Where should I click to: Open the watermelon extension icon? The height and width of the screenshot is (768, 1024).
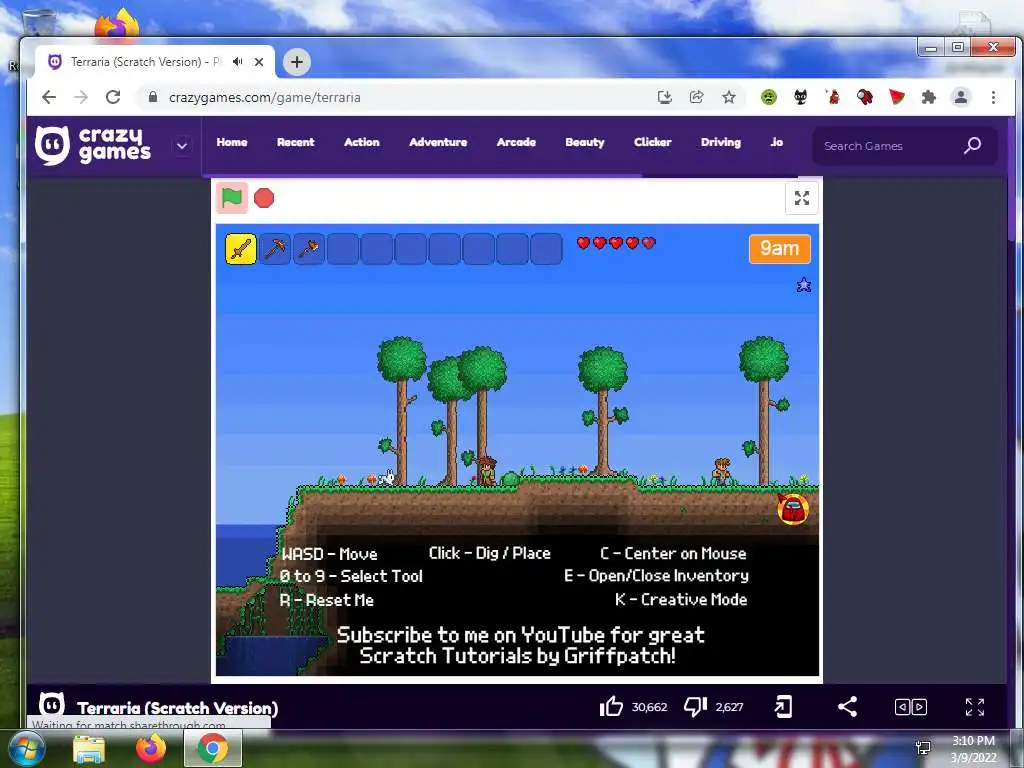[897, 97]
